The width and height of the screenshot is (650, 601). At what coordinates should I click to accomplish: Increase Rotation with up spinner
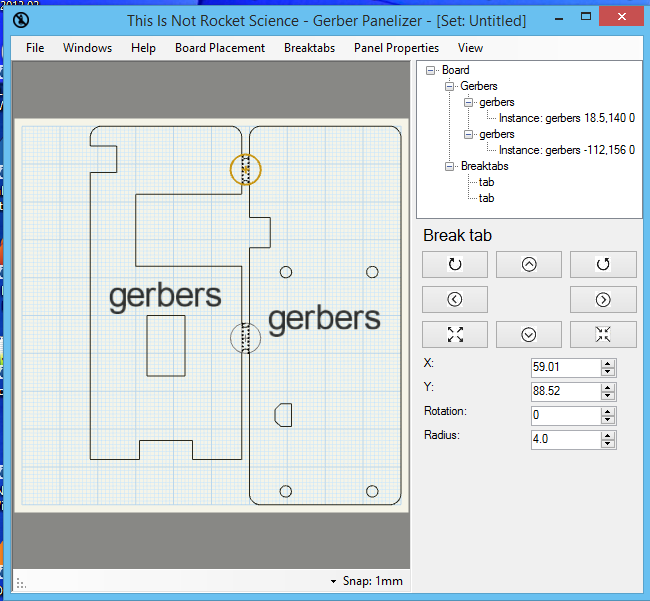click(x=608, y=412)
